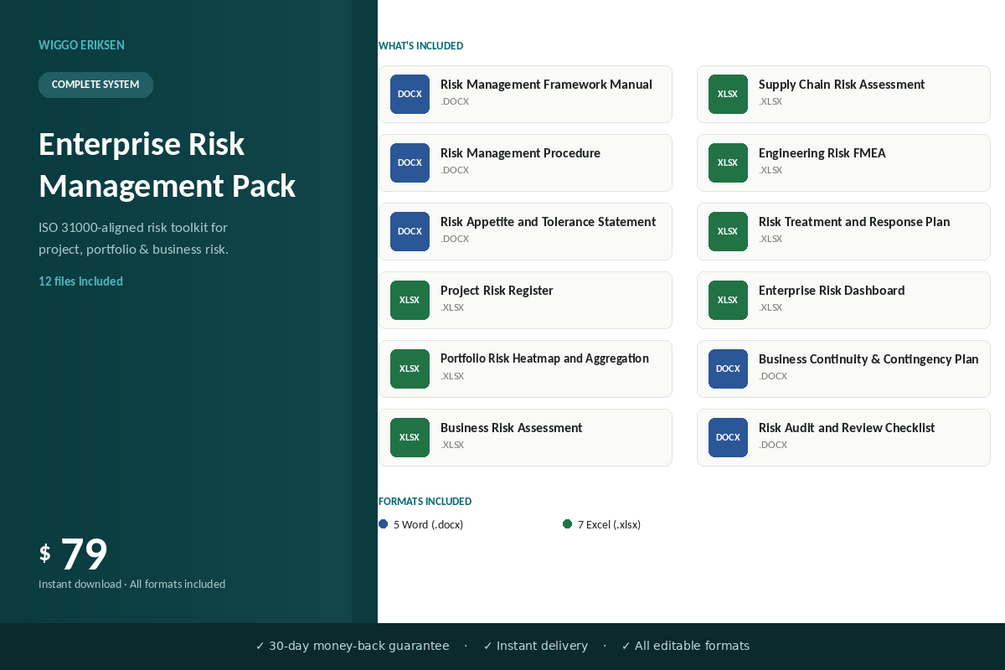Click the XLSX icon for Supply Chain Risk Assessment
1005x670 pixels.
[727, 94]
